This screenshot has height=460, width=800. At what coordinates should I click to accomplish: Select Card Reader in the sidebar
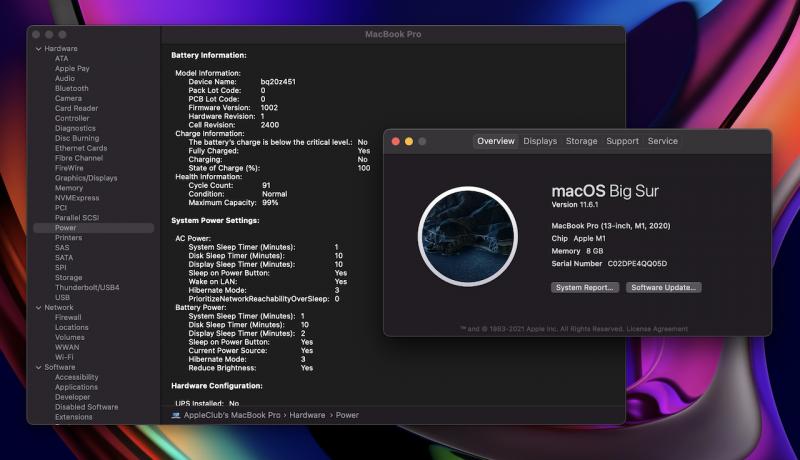(x=77, y=108)
